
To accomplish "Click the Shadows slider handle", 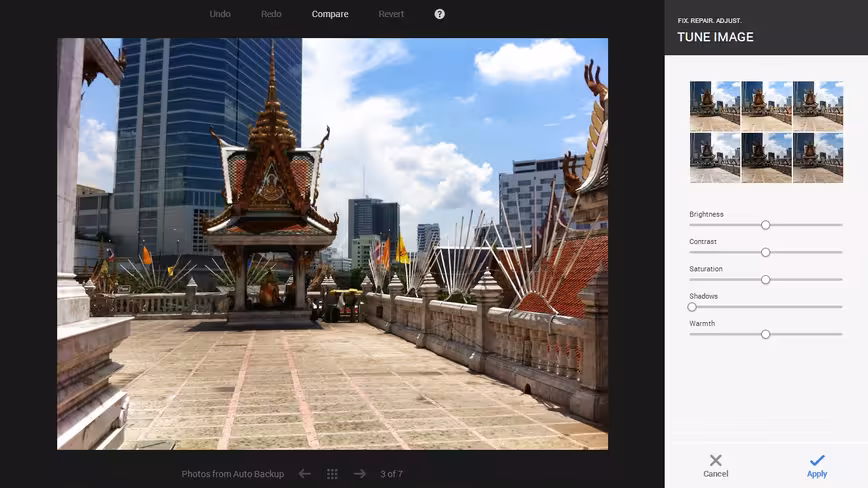I will pyautogui.click(x=692, y=307).
